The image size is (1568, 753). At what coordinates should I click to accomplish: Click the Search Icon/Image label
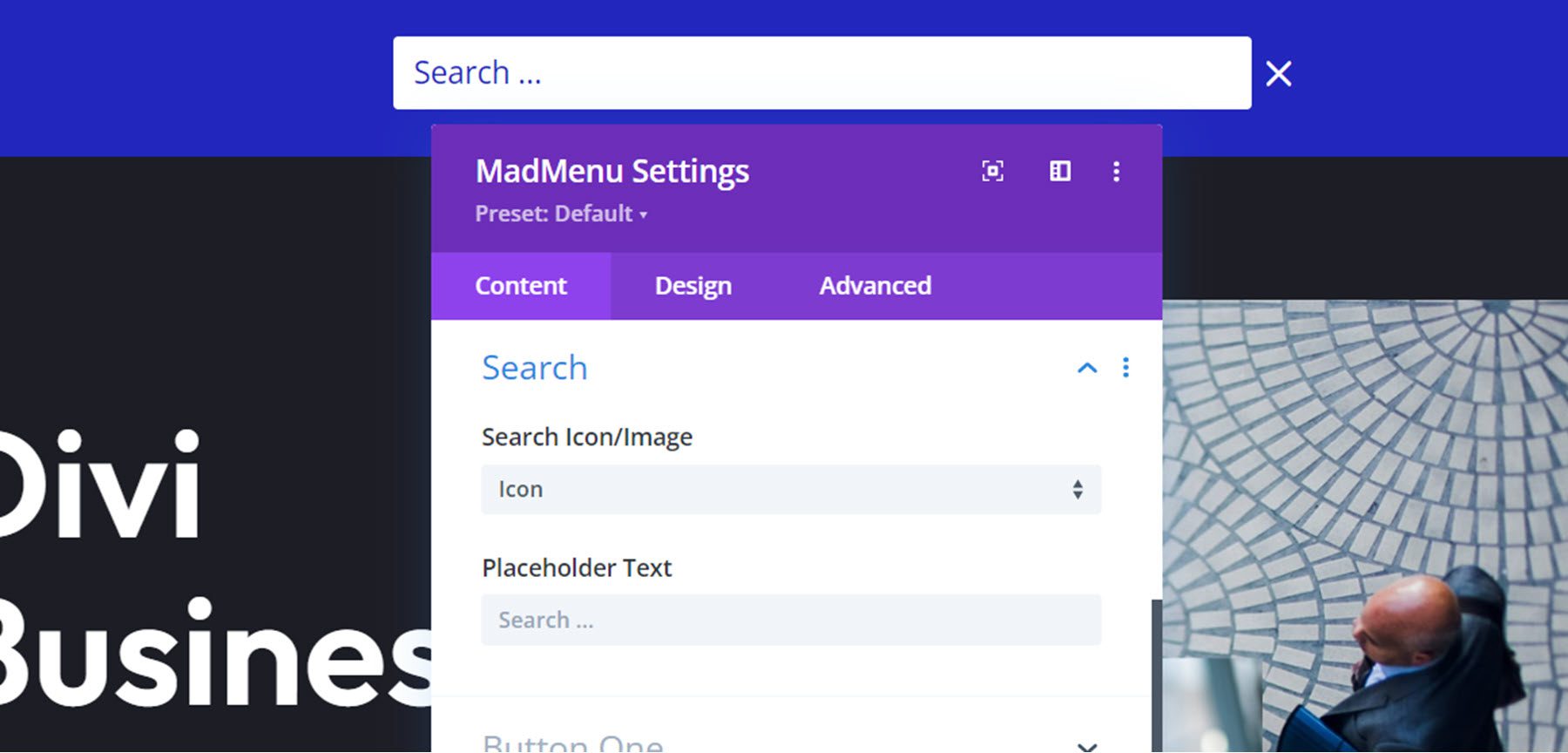(x=587, y=437)
